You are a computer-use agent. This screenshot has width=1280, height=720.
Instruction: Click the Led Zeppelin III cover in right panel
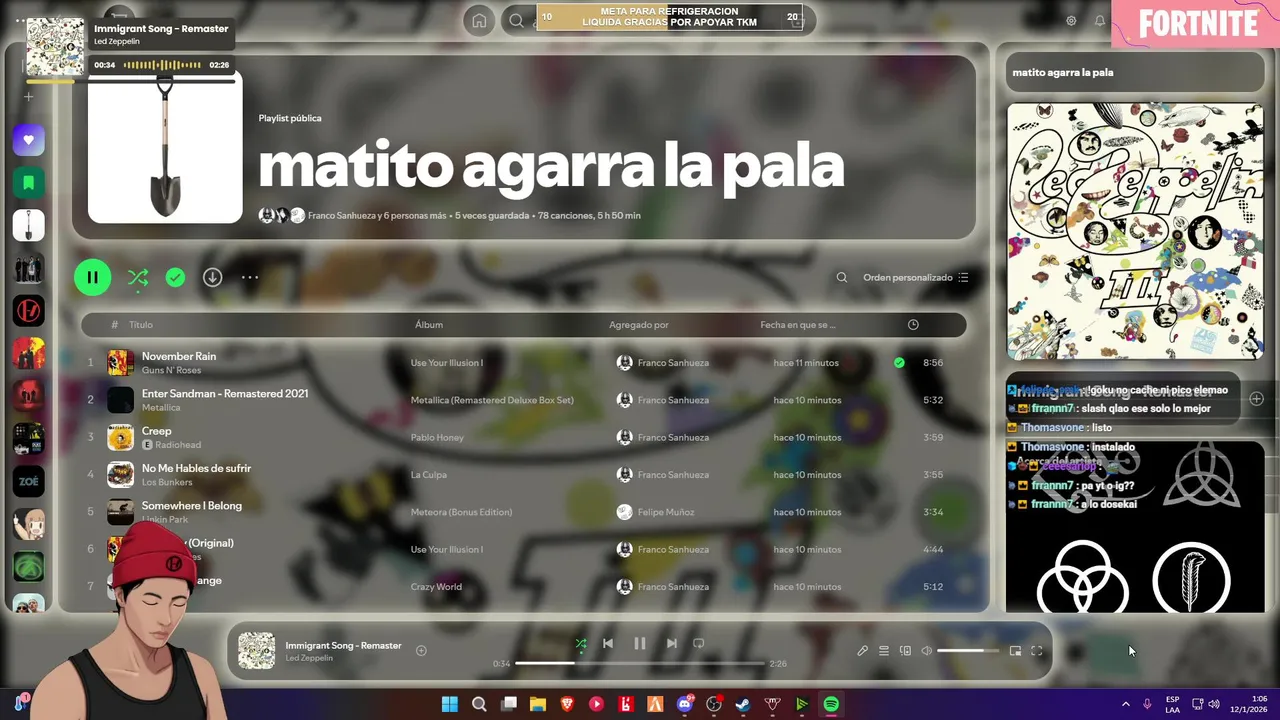click(x=1135, y=231)
